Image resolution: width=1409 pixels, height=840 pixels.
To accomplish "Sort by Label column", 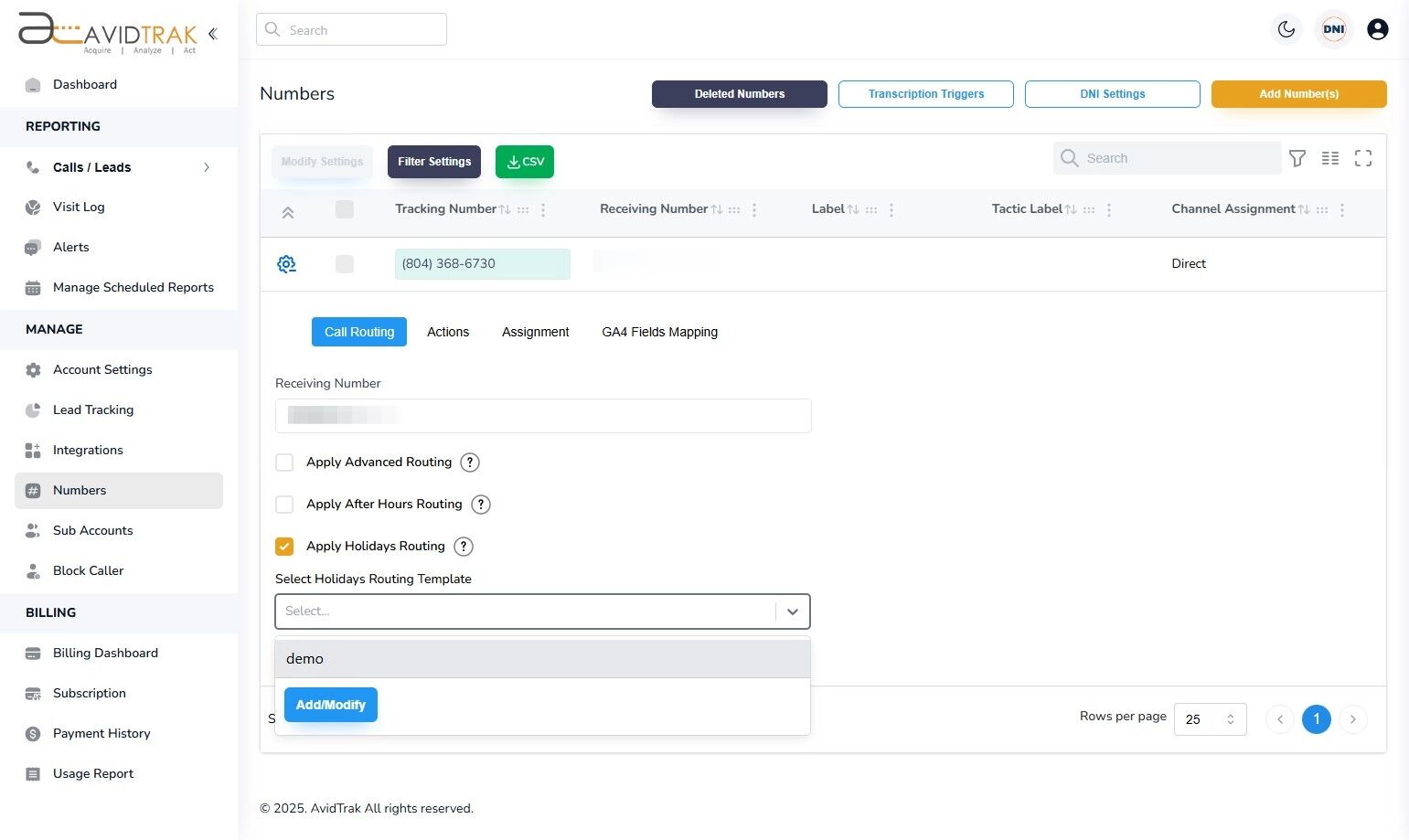I will (x=853, y=209).
